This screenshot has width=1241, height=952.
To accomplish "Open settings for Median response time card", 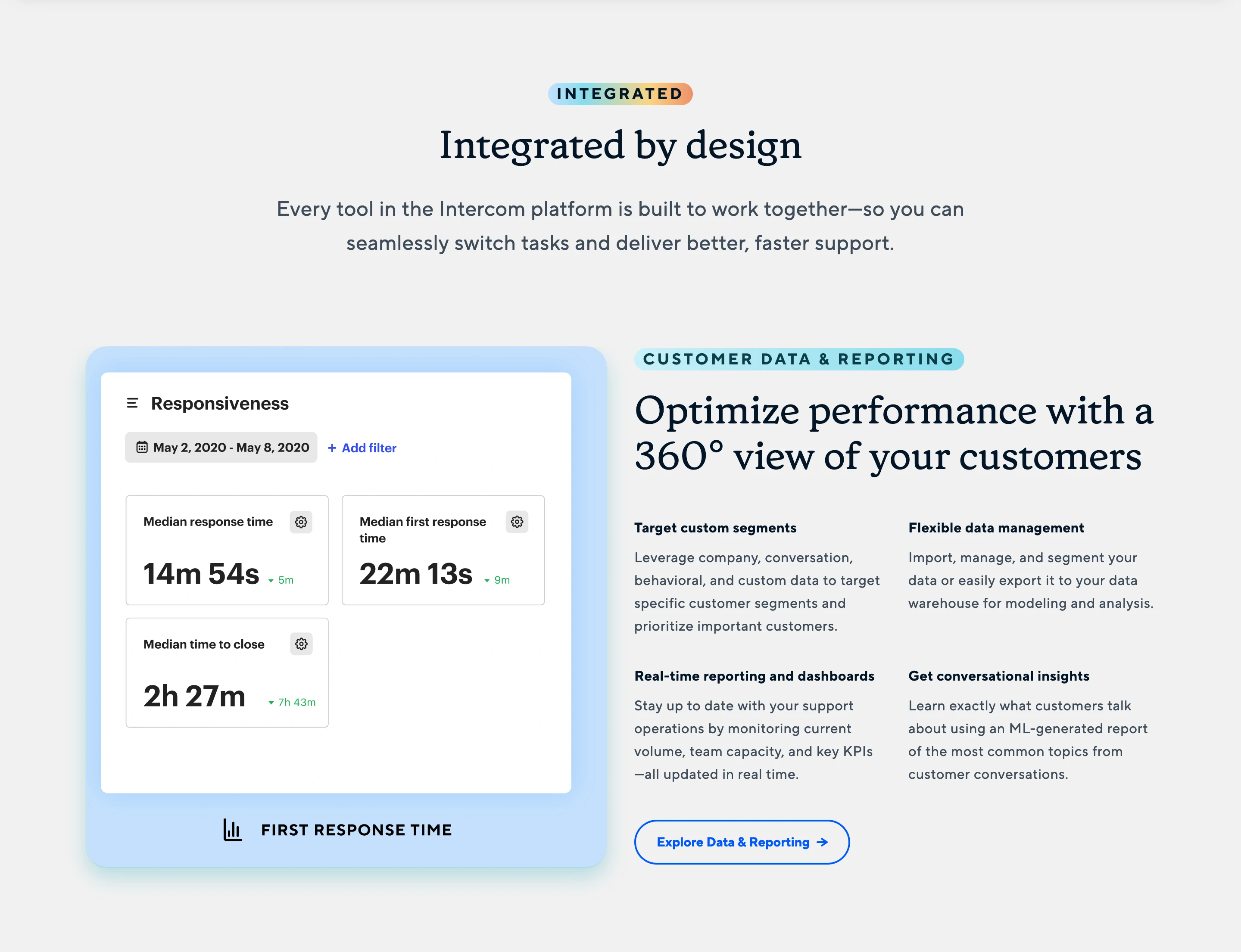I will point(301,522).
